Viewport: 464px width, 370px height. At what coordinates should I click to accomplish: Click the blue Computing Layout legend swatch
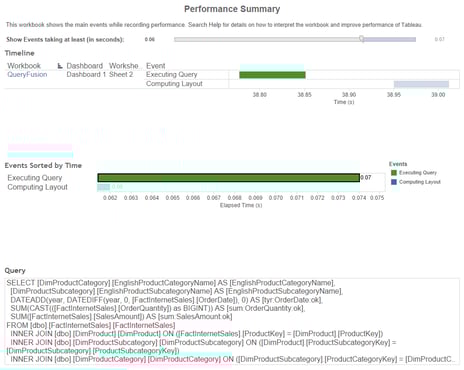pyautogui.click(x=394, y=182)
